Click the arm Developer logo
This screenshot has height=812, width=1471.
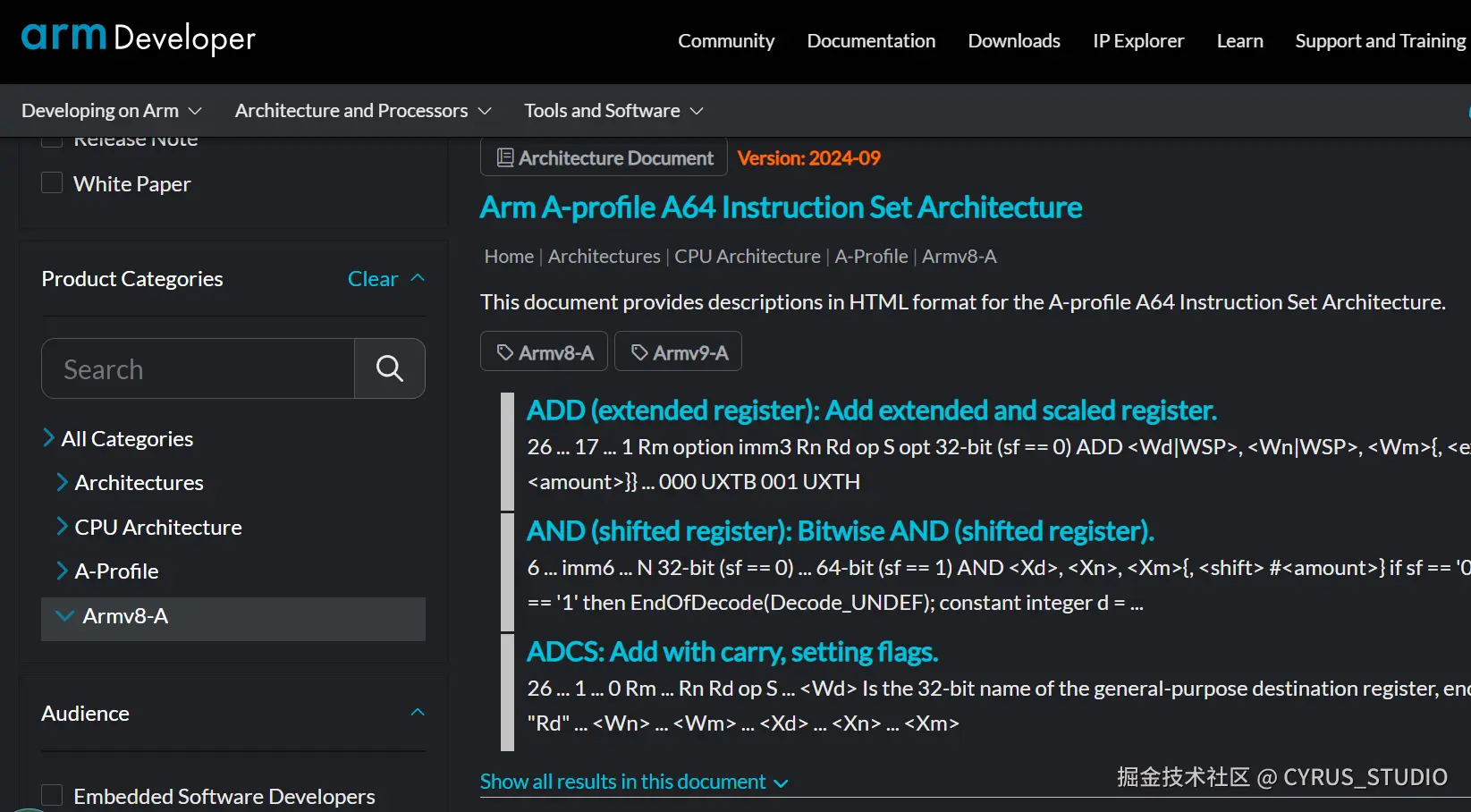[x=139, y=38]
